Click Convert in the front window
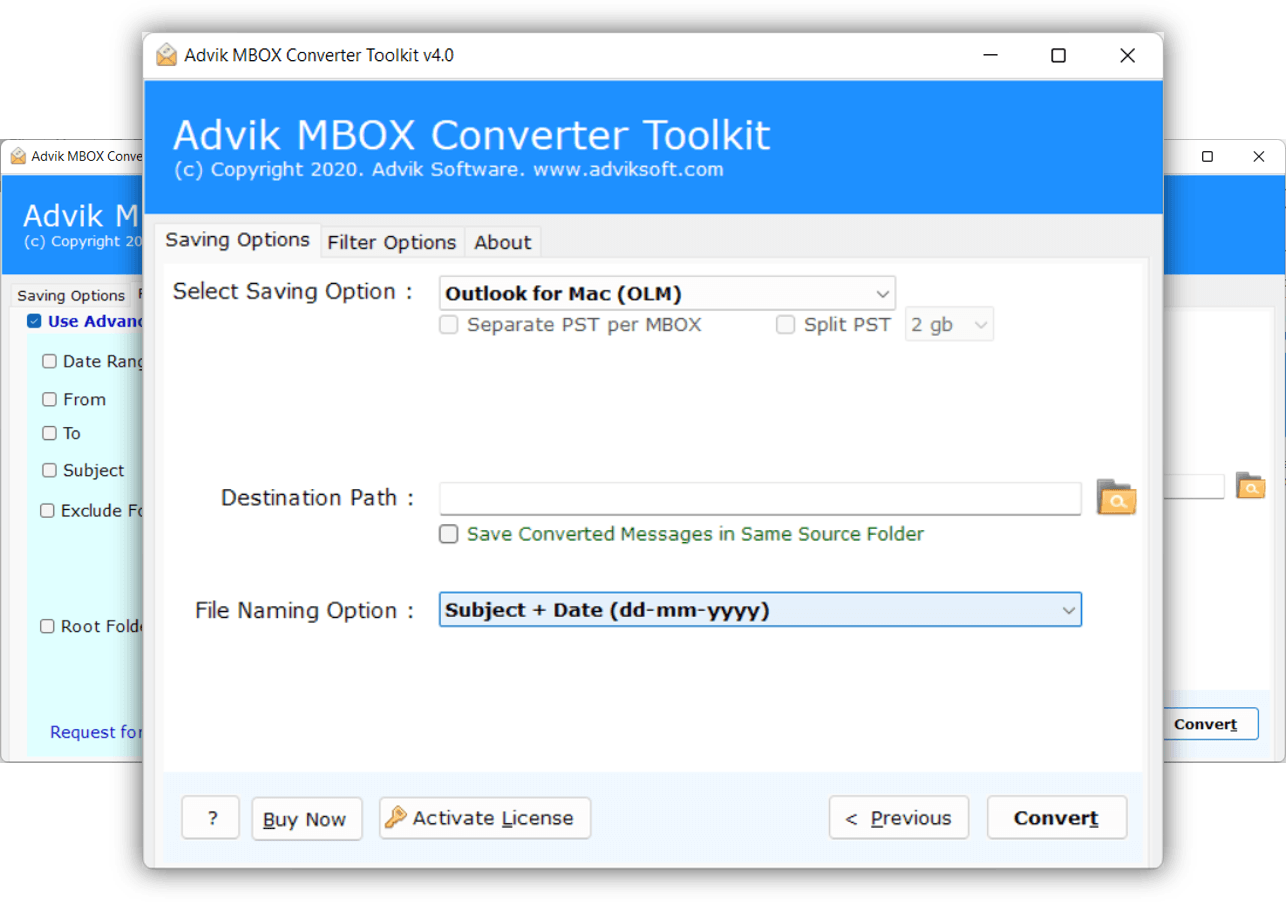This screenshot has width=1286, height=902. coord(1056,818)
